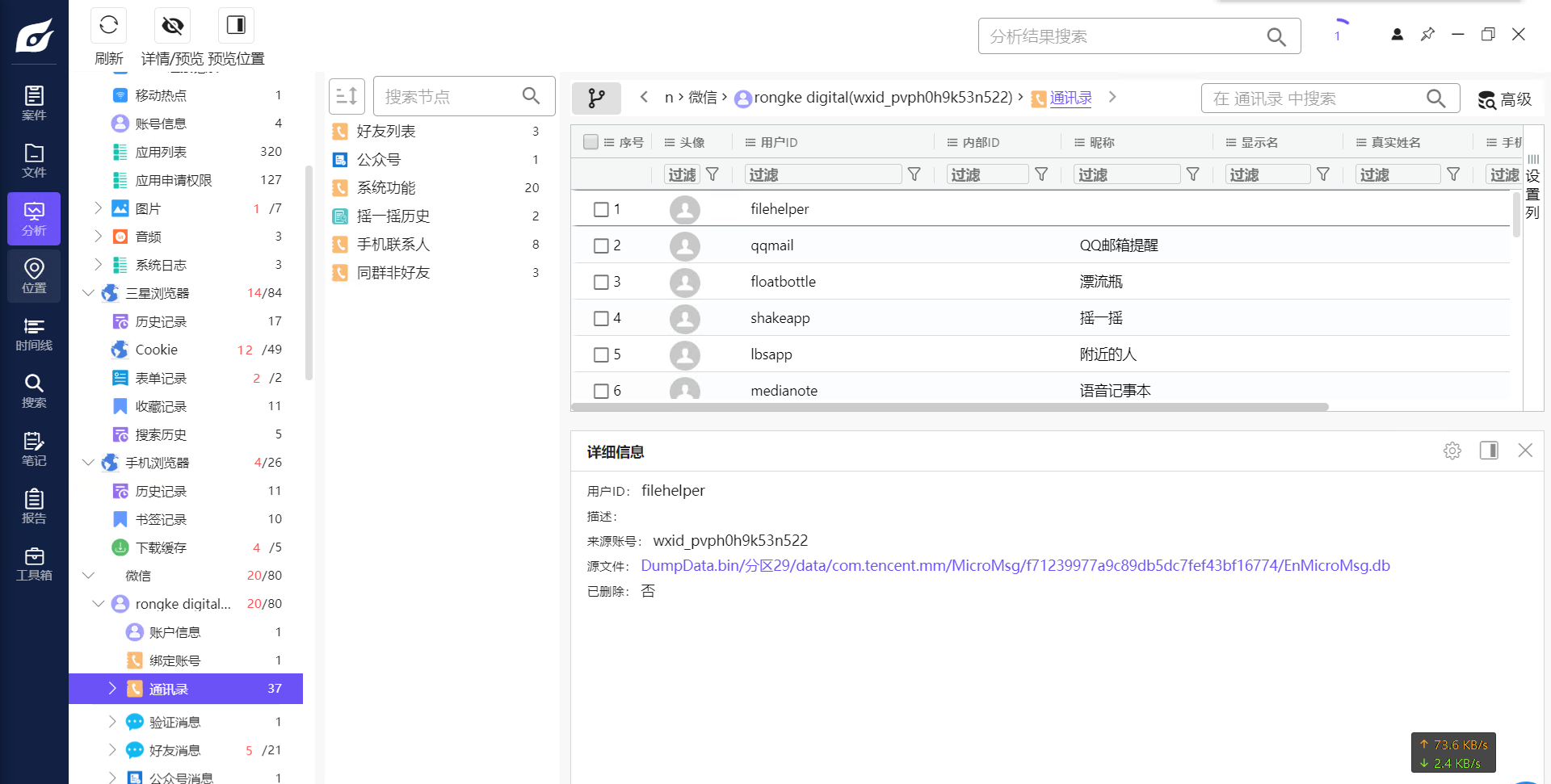Expand the 验证消息 tree node
Image resolution: width=1551 pixels, height=784 pixels.
click(112, 722)
